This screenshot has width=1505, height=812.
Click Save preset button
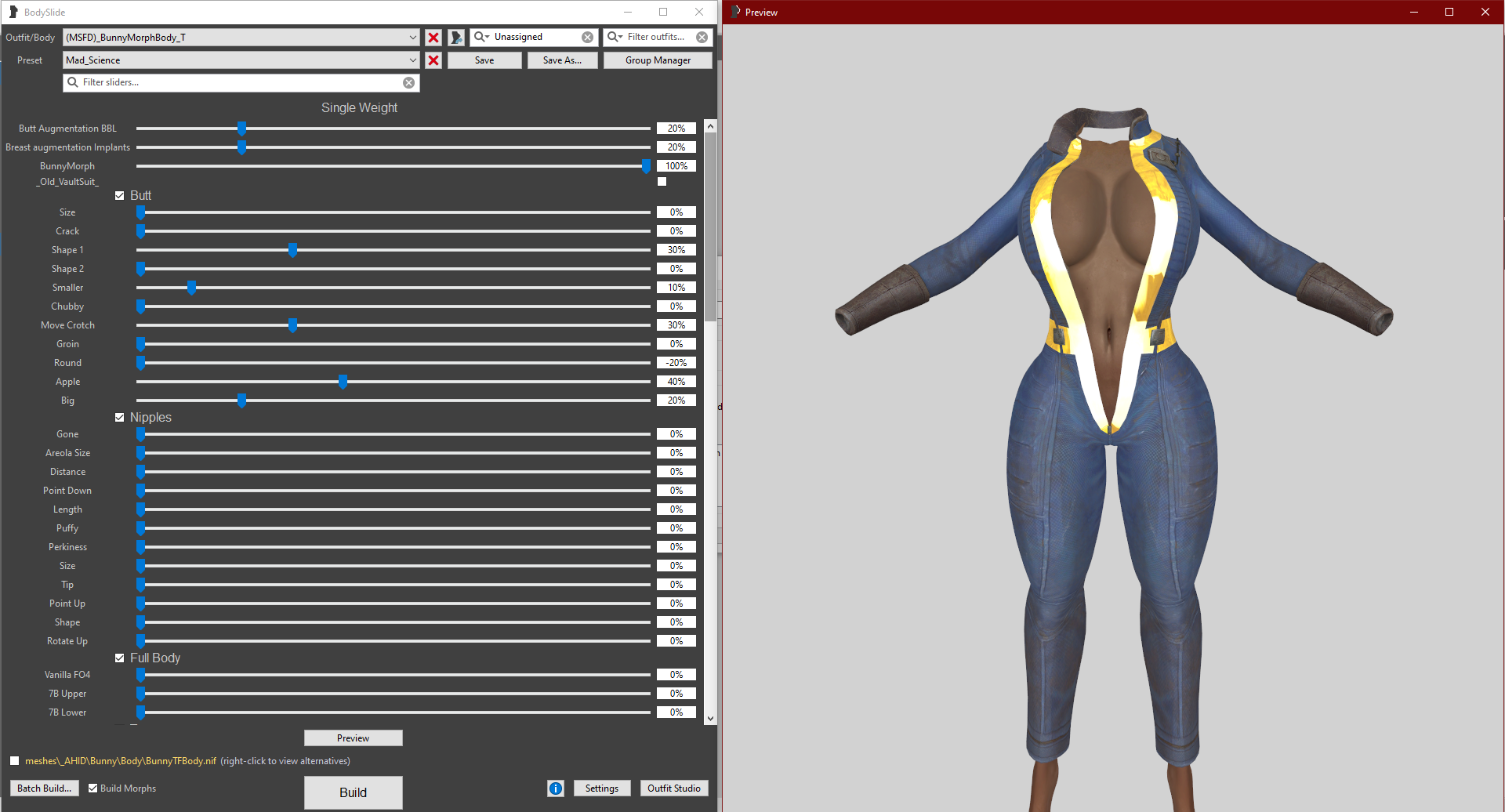point(484,60)
